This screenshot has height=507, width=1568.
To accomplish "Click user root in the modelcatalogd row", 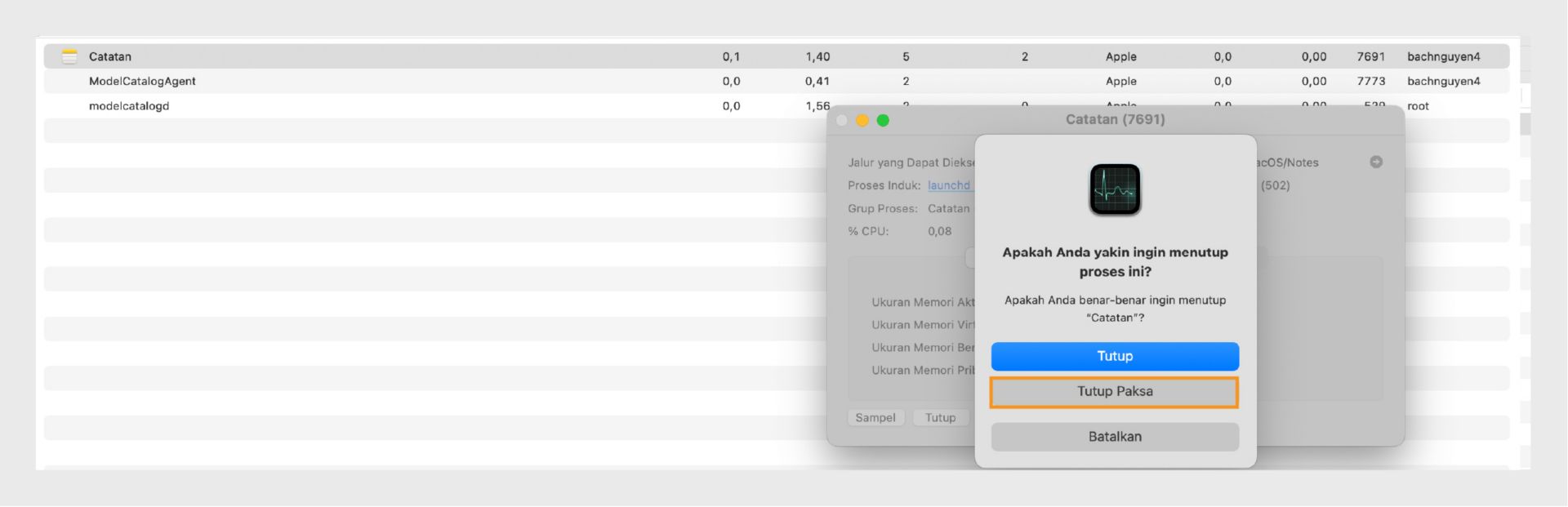I will 1418,105.
